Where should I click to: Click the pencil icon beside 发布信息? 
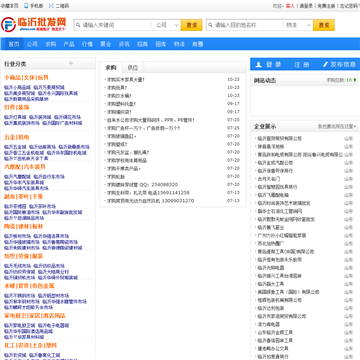pos(325,64)
